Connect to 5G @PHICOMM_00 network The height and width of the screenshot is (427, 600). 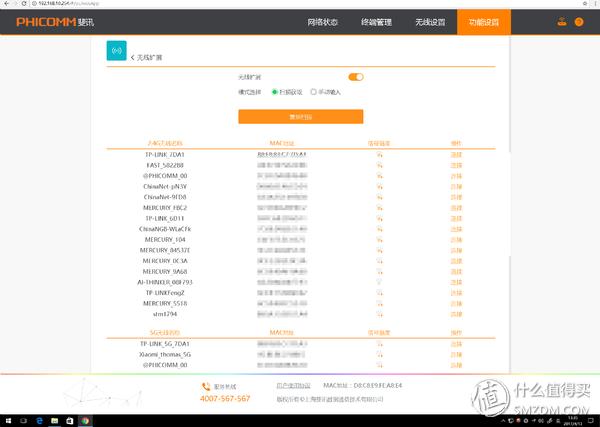pyautogui.click(x=456, y=365)
